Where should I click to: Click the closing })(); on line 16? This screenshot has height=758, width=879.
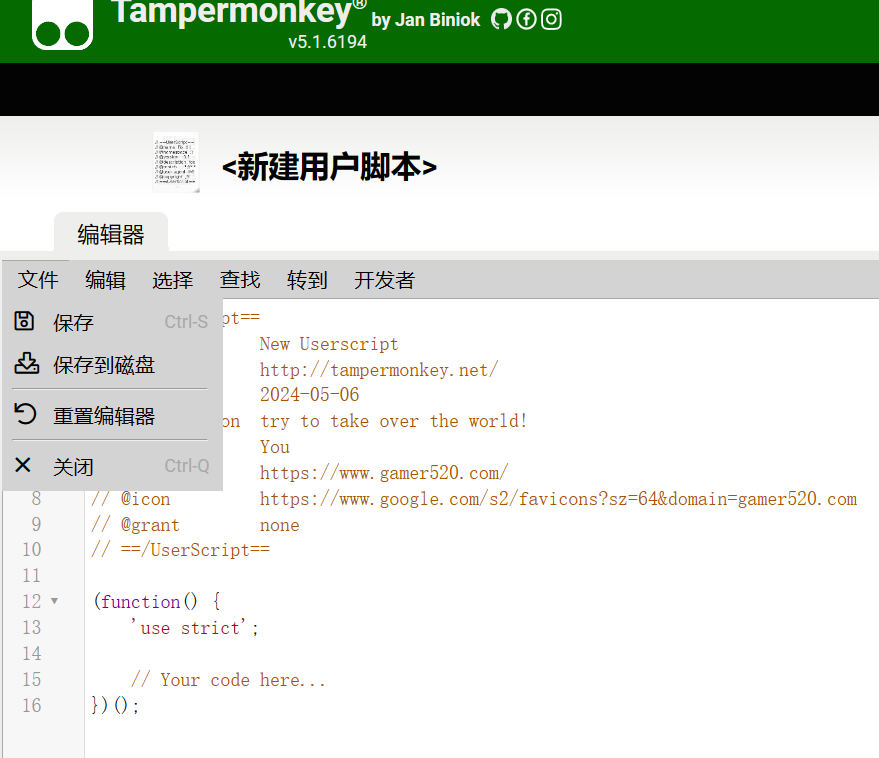point(115,705)
